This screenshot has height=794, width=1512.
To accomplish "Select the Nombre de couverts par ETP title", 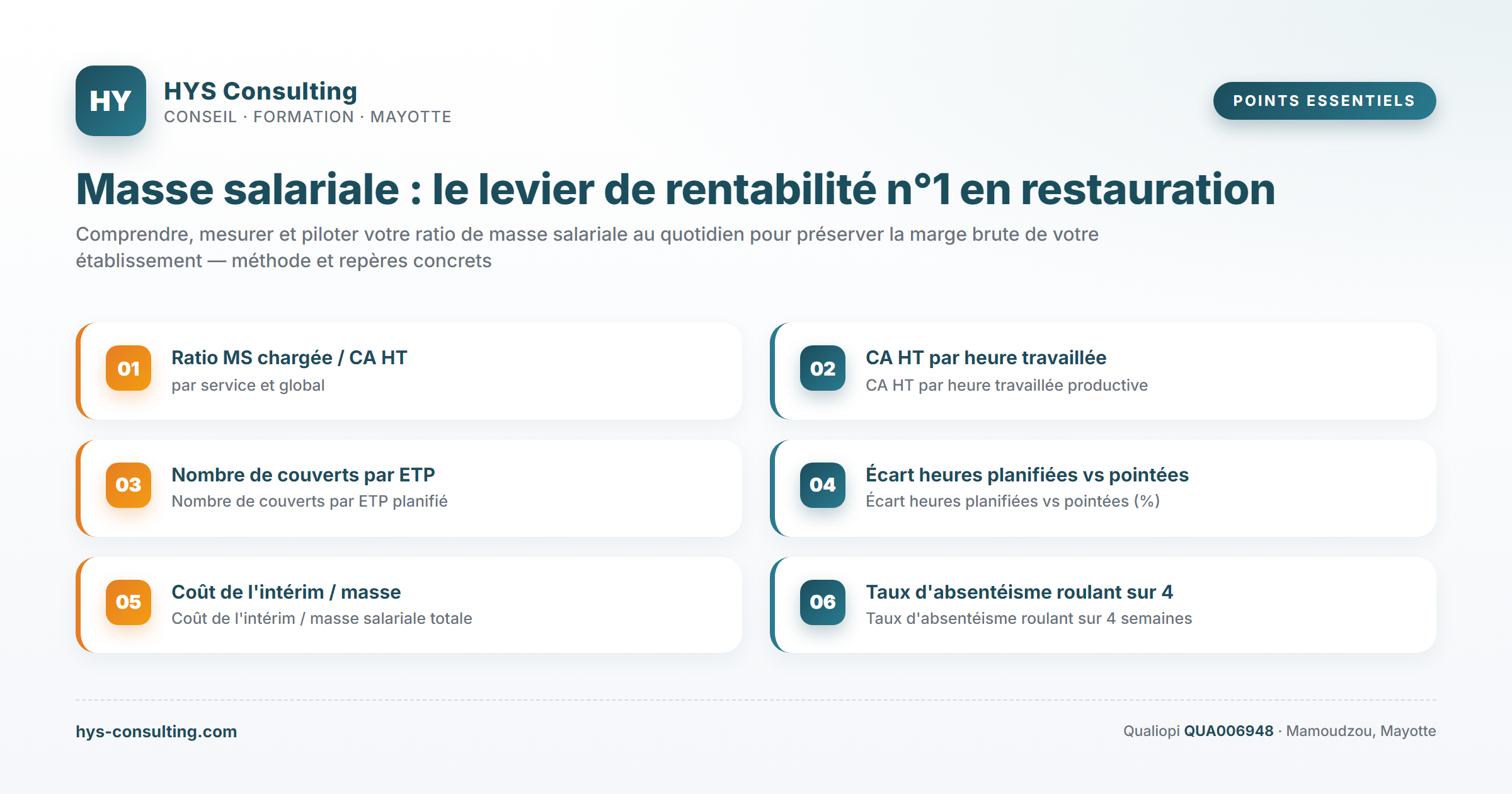I will (303, 475).
